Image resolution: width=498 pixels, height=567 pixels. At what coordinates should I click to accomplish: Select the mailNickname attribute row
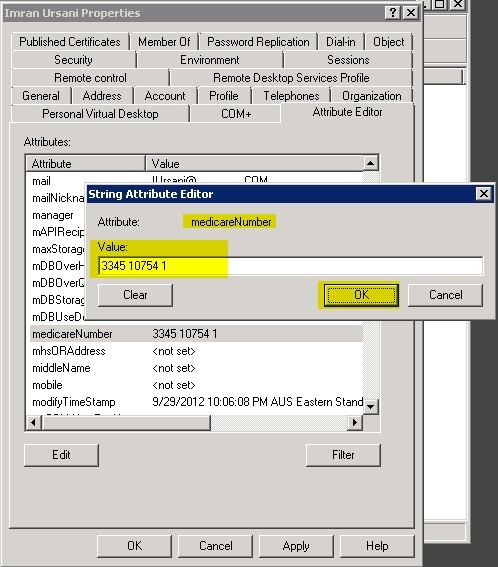[58, 198]
